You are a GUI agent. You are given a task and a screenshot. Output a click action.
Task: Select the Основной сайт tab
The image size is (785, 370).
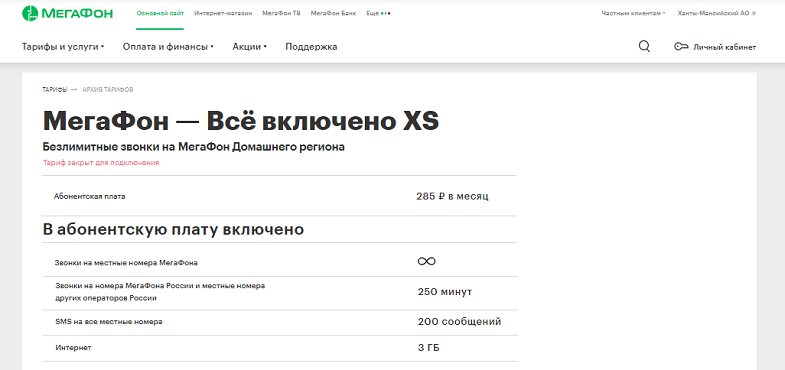pyautogui.click(x=160, y=14)
